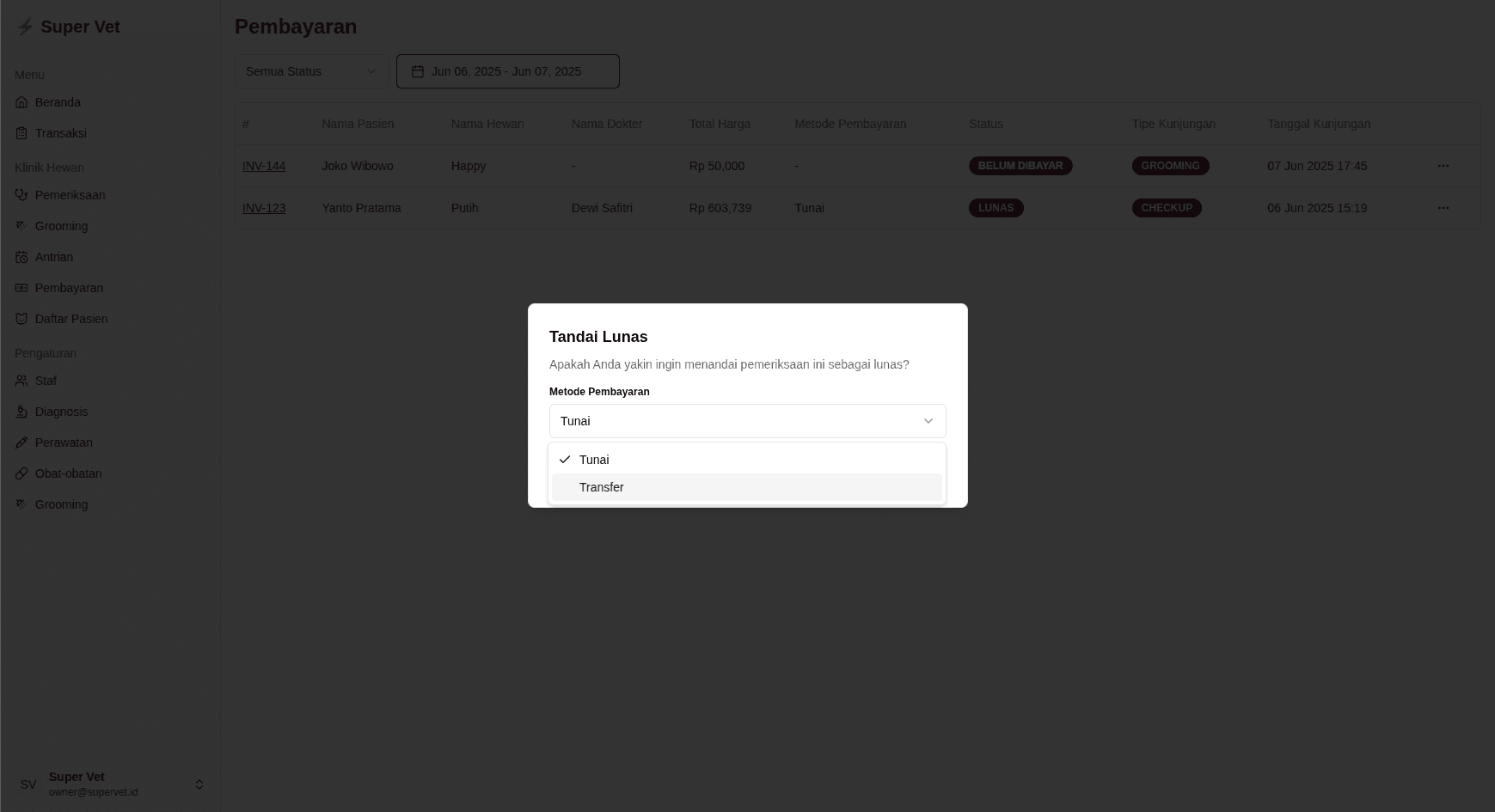Image resolution: width=1495 pixels, height=812 pixels.
Task: Open the Diagnosis menu entry
Action: pos(61,412)
